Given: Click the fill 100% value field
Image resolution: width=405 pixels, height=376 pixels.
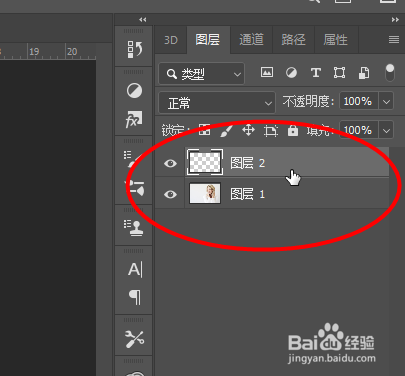Looking at the screenshot, I should [x=359, y=130].
